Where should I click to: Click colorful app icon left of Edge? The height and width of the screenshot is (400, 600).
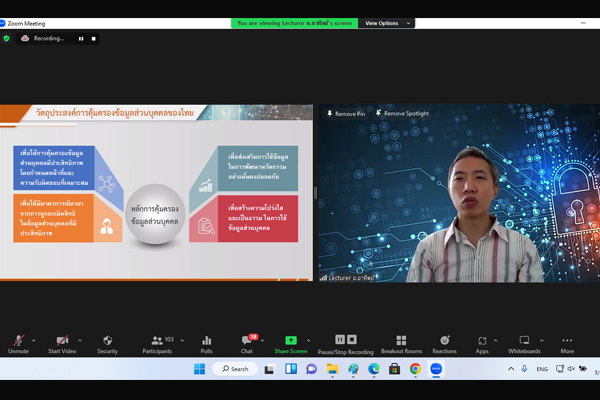(353, 369)
